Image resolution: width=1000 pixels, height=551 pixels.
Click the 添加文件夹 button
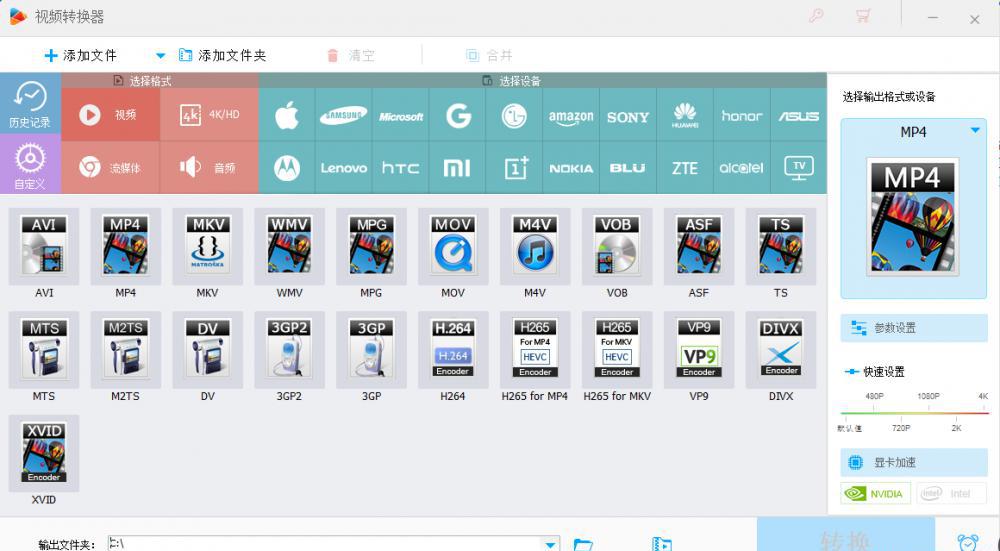click(222, 55)
